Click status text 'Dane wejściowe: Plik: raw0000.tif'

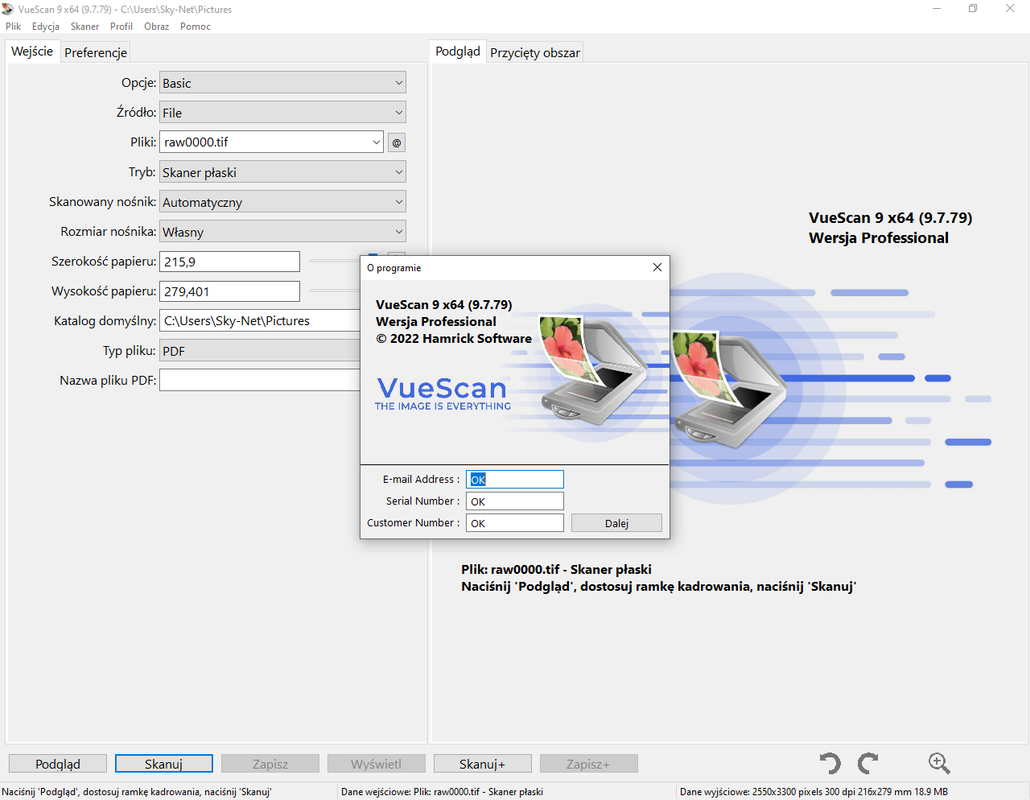pos(442,791)
